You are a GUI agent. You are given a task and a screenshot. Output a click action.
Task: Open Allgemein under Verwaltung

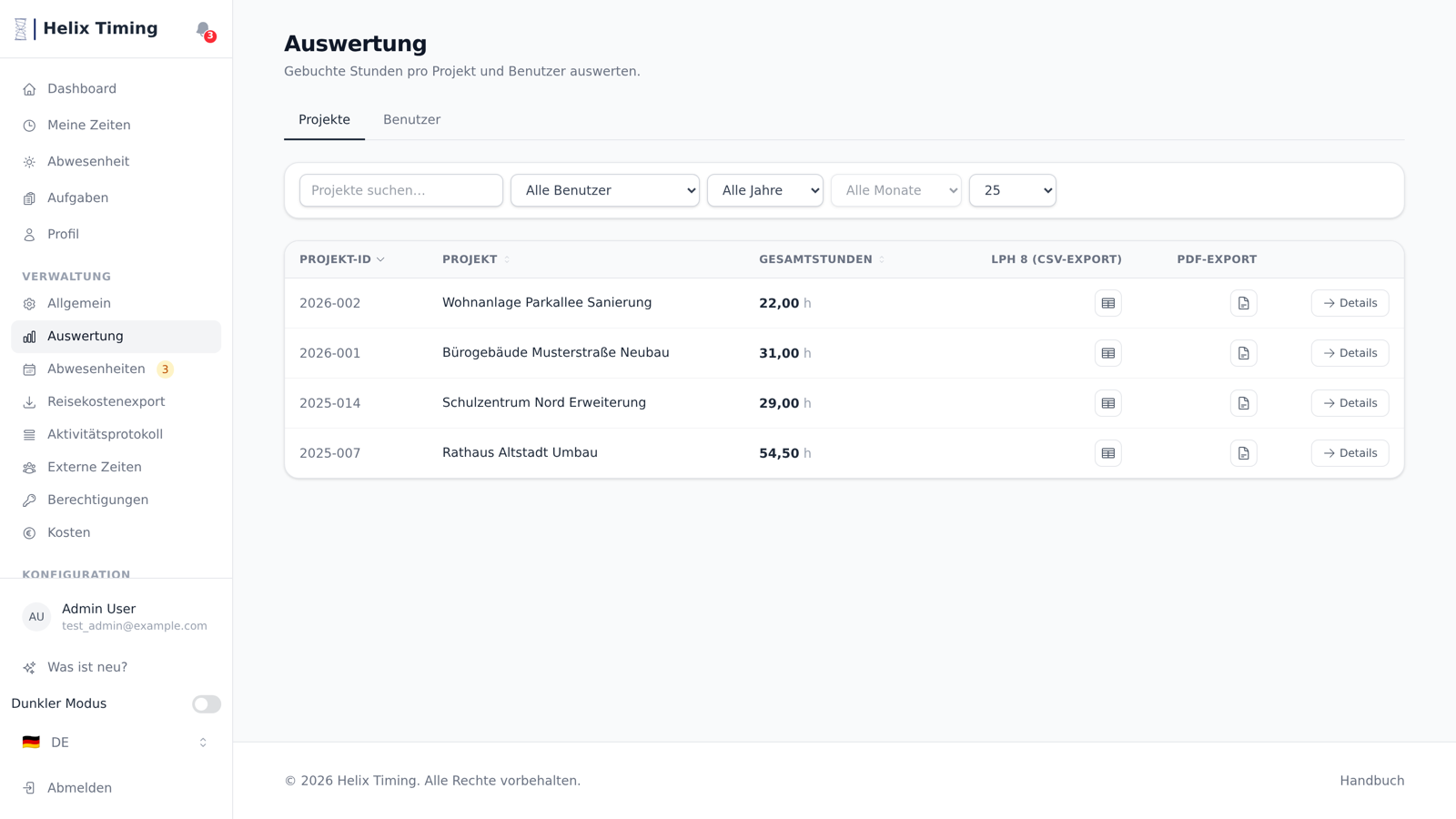pyautogui.click(x=116, y=304)
